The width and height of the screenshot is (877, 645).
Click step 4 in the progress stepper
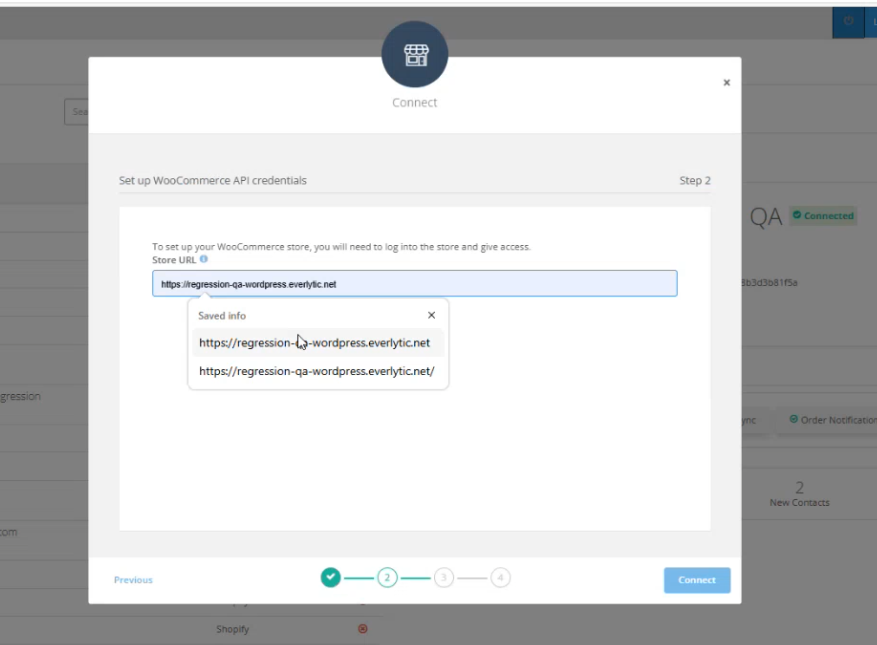tap(499, 578)
